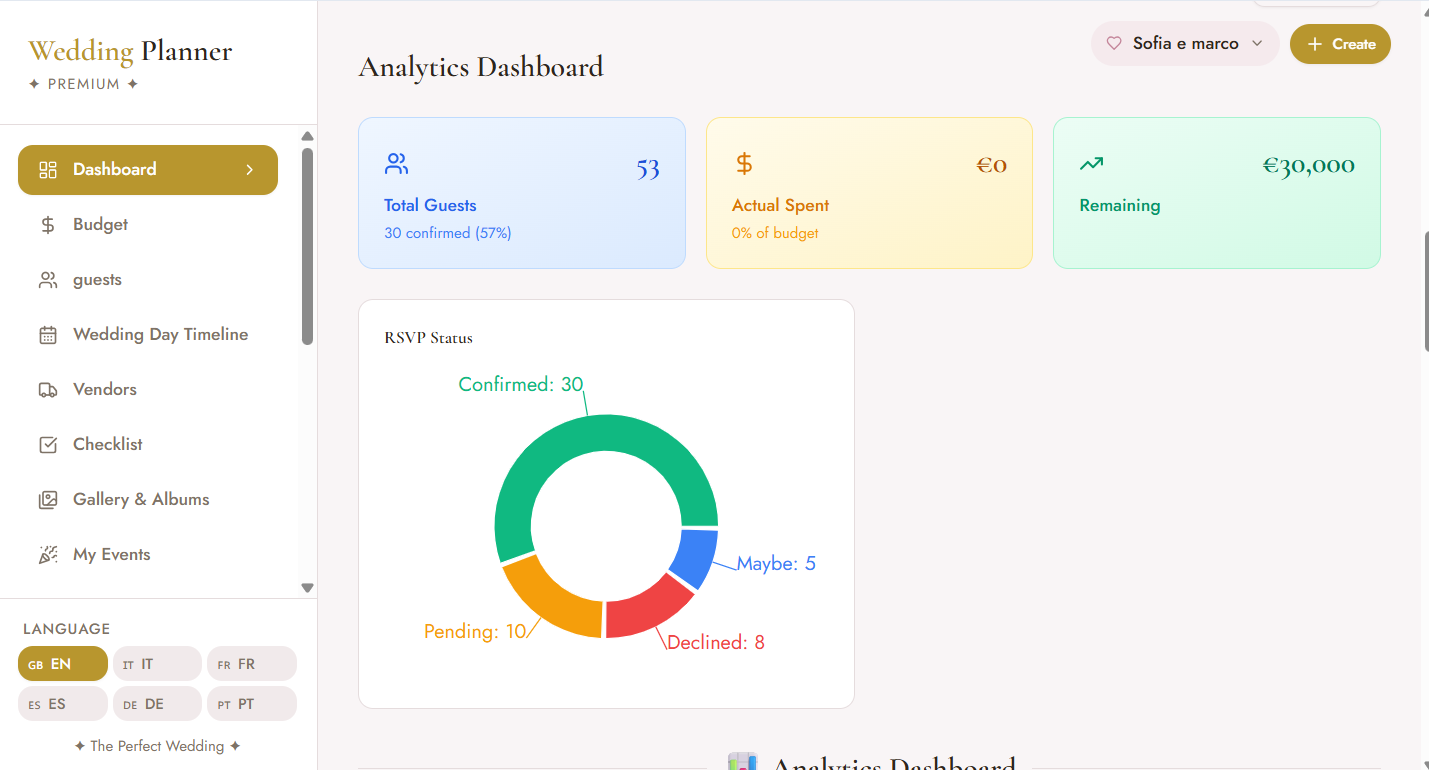The height and width of the screenshot is (770, 1429).
Task: Click the guests people icon in sidebar
Action: (48, 280)
